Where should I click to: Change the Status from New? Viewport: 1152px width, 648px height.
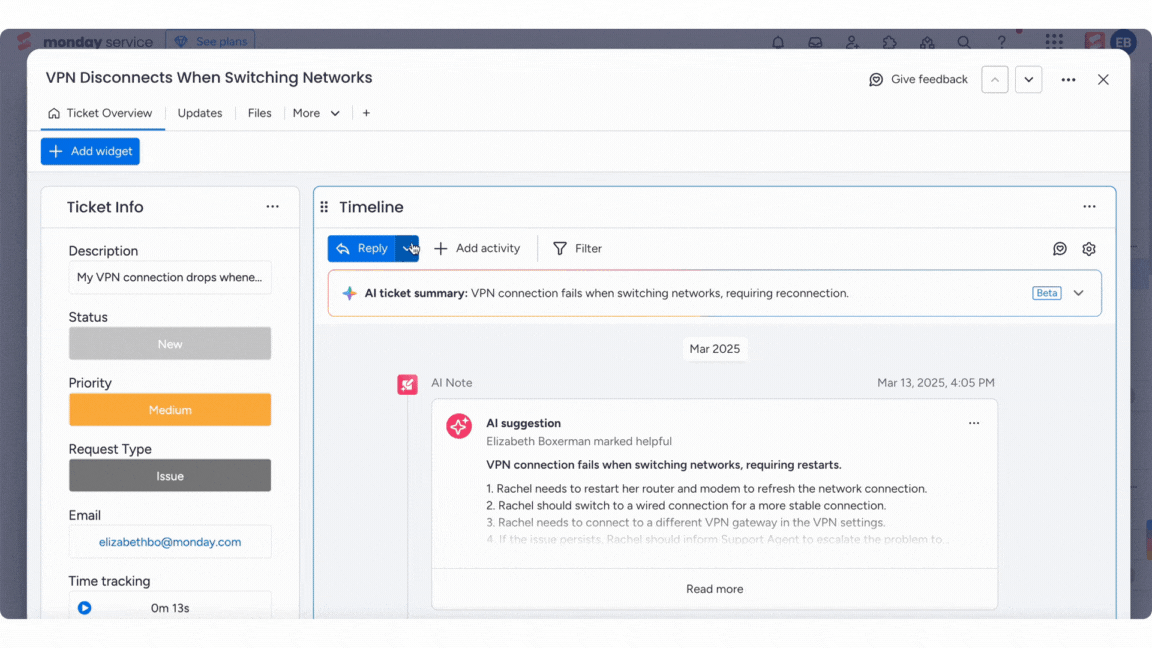click(x=170, y=344)
